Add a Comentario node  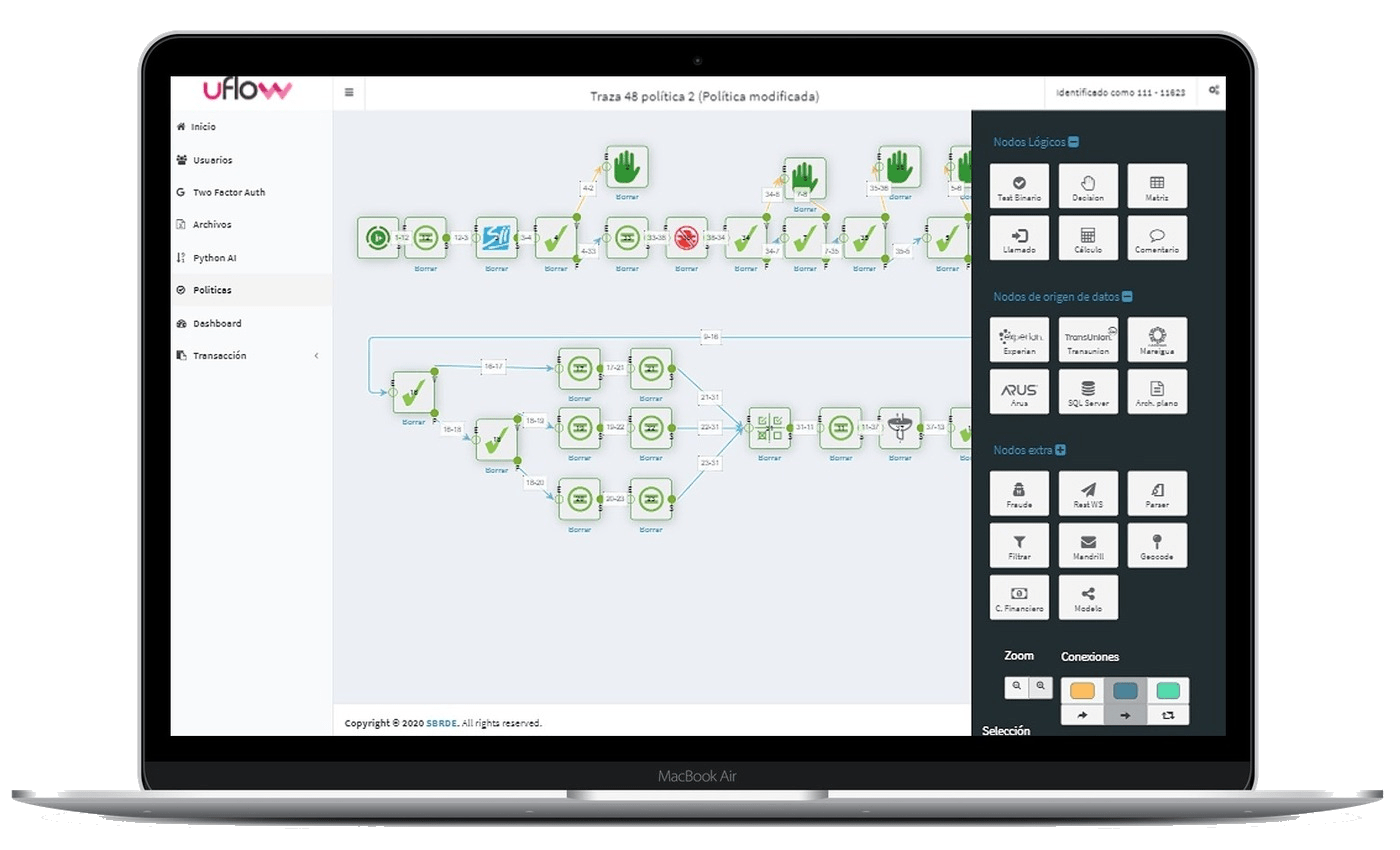click(x=1157, y=237)
